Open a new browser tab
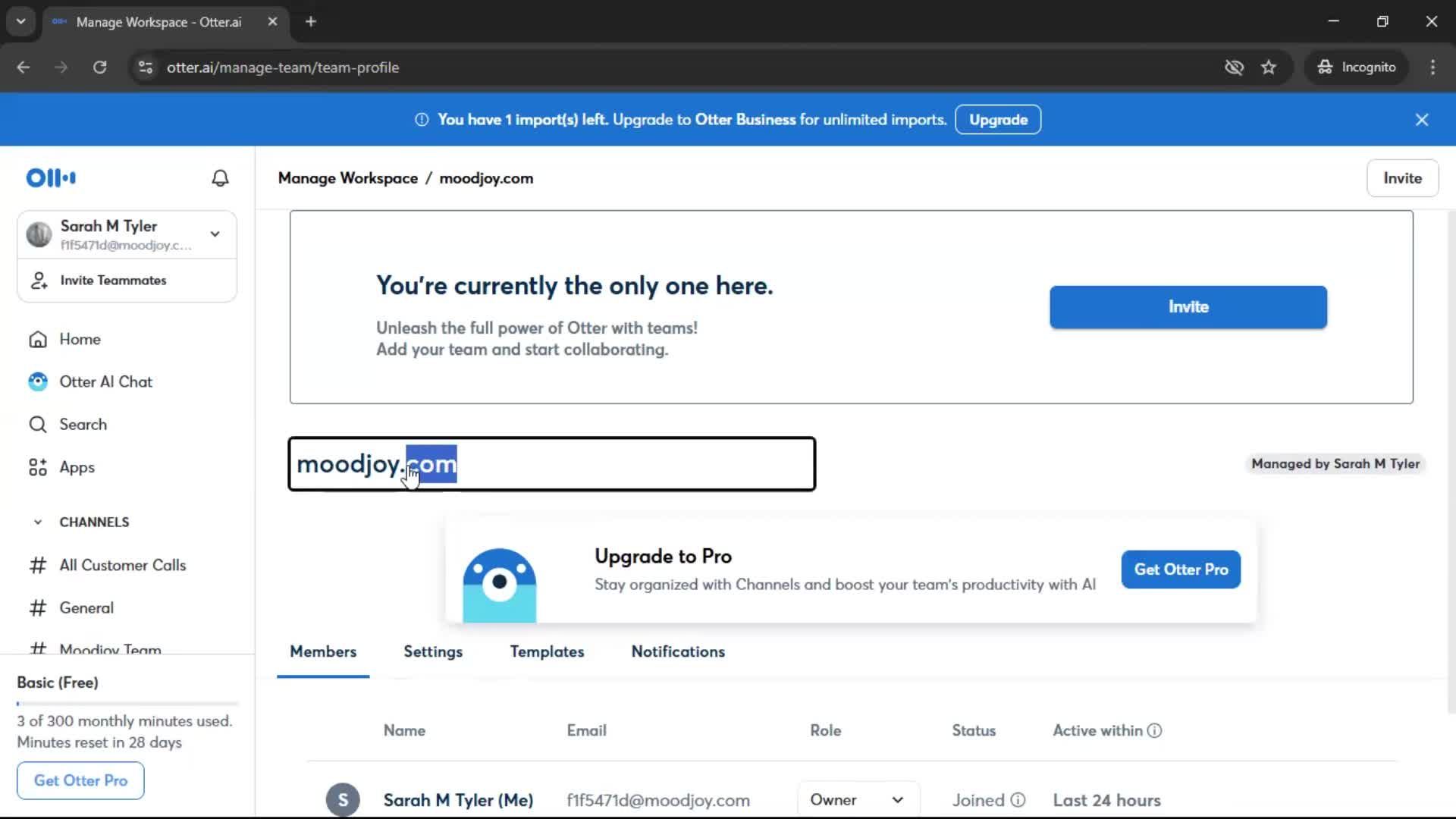Image resolution: width=1456 pixels, height=819 pixels. (x=310, y=22)
